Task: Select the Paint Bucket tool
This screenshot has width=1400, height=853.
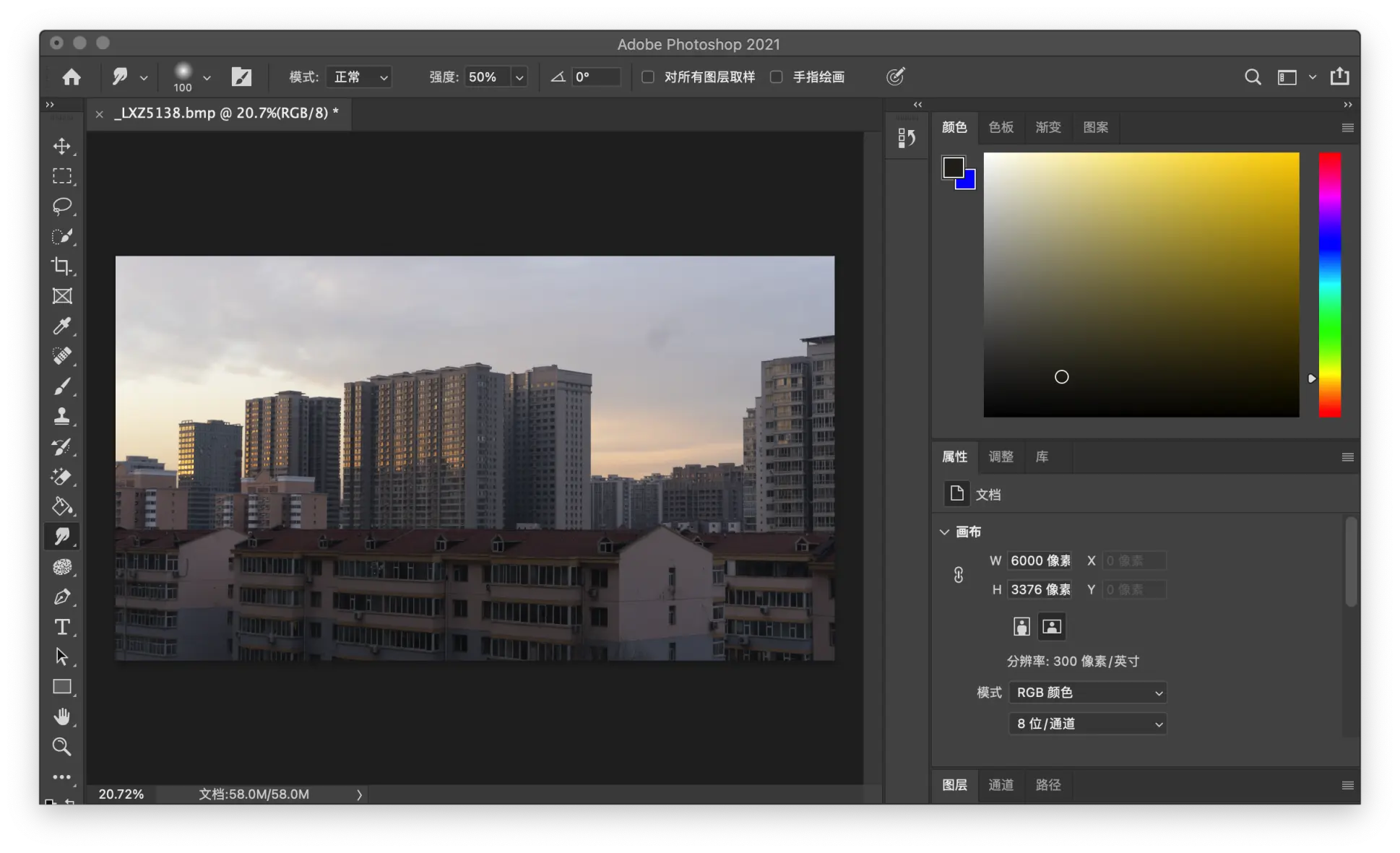Action: tap(62, 506)
